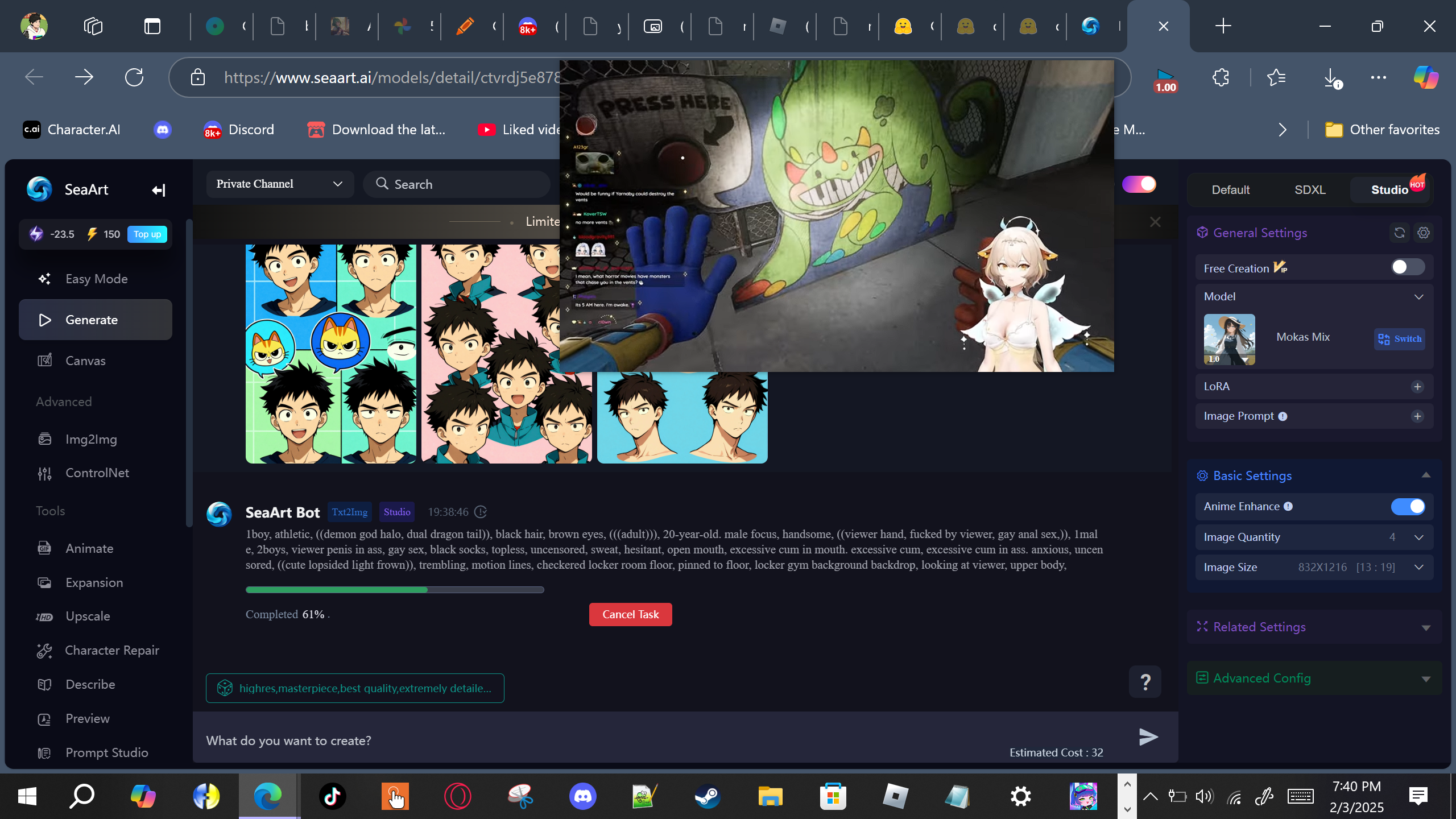Open the Mokas Mix model thumbnail

click(1229, 340)
